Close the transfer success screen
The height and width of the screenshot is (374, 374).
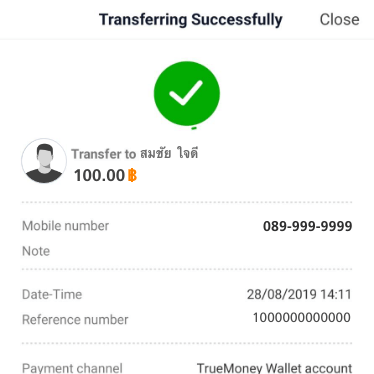pos(339,19)
